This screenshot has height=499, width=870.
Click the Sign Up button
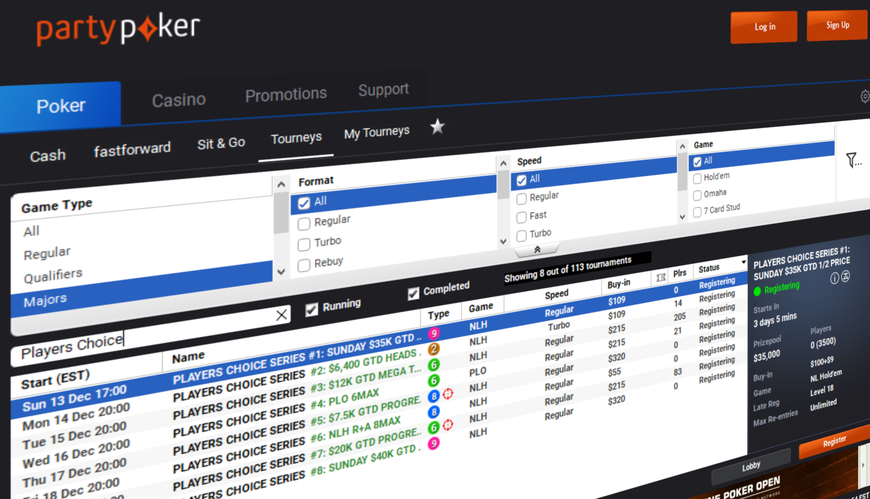[x=837, y=25]
